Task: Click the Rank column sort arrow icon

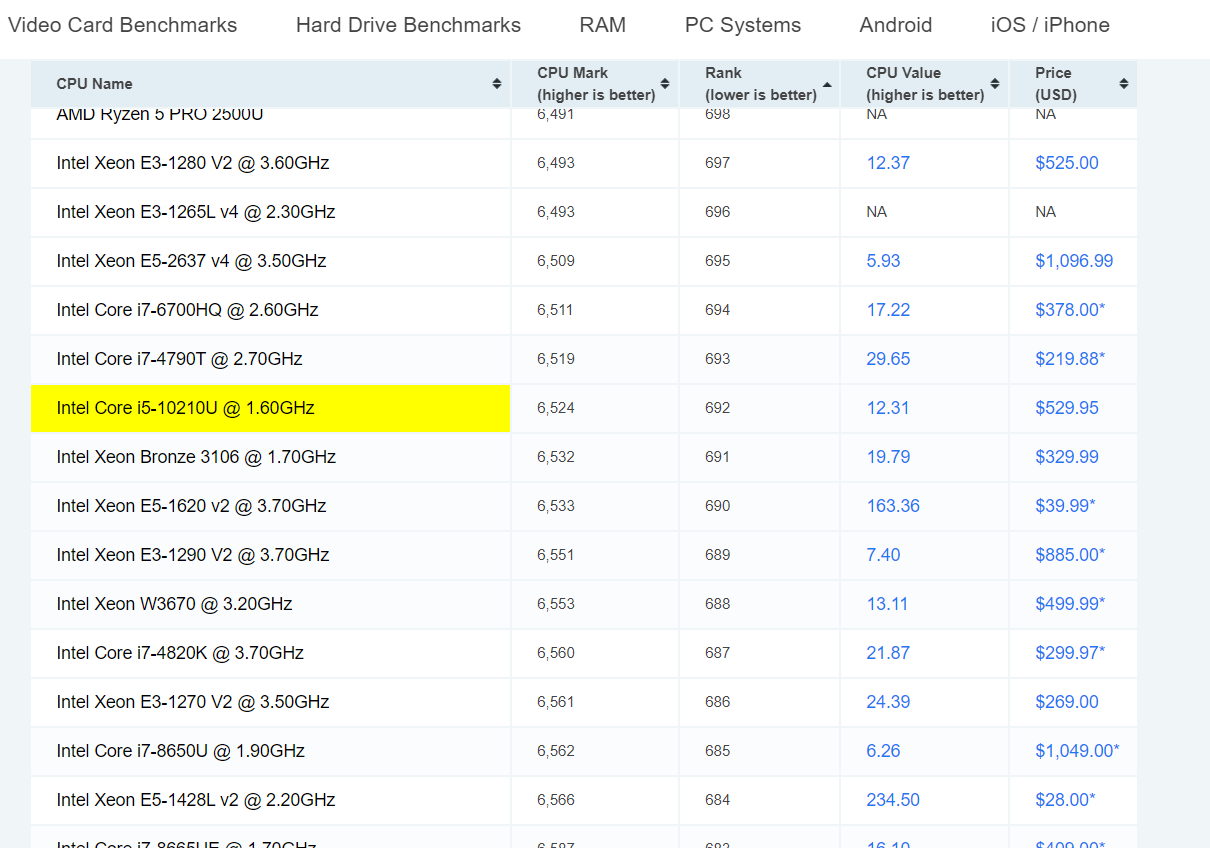Action: click(x=827, y=84)
